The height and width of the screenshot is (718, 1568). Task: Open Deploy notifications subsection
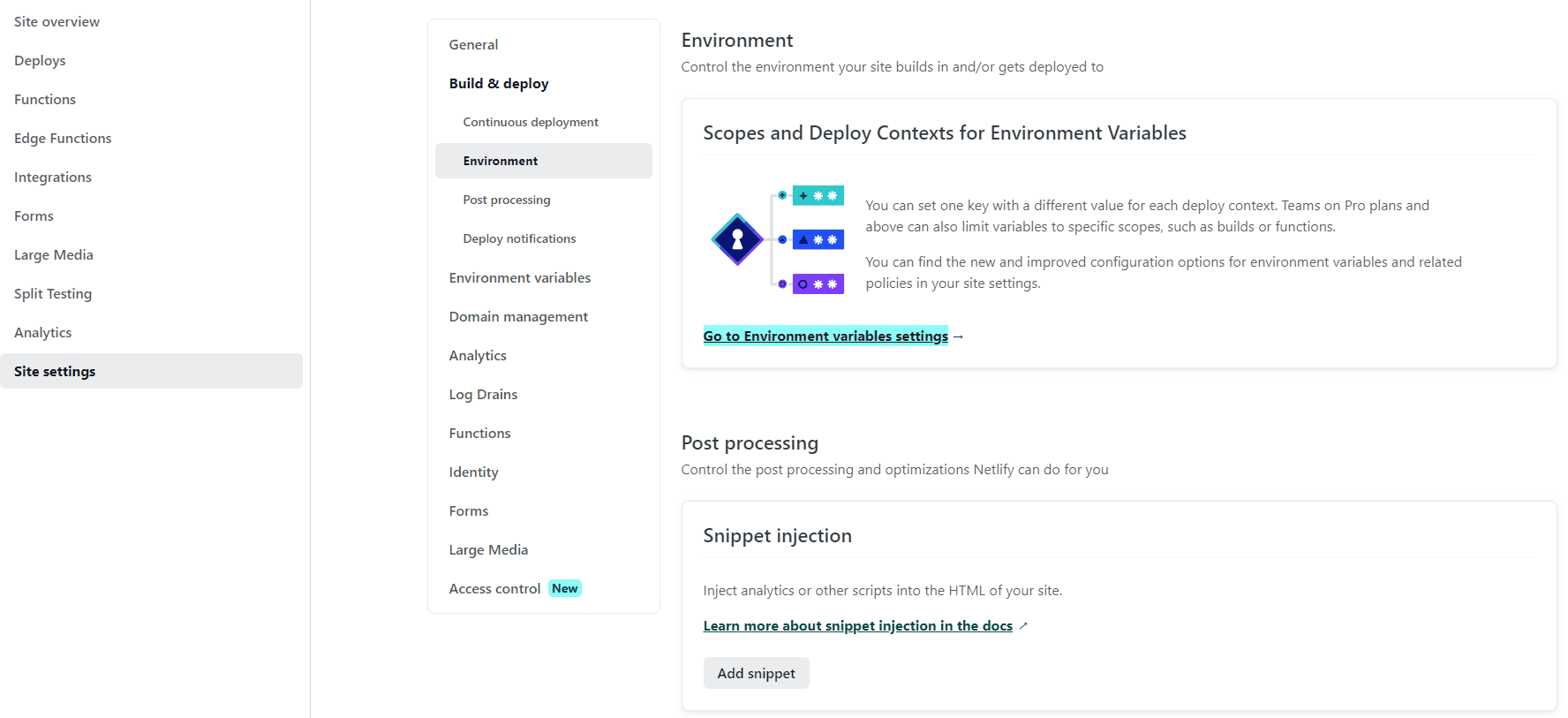[519, 238]
